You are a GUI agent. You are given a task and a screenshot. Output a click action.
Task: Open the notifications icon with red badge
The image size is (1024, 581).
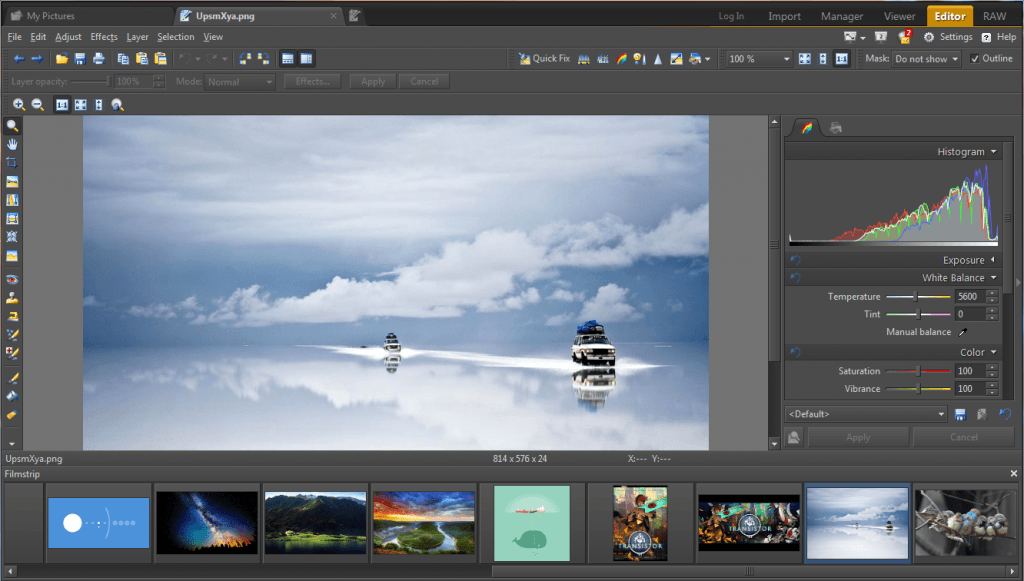904,37
